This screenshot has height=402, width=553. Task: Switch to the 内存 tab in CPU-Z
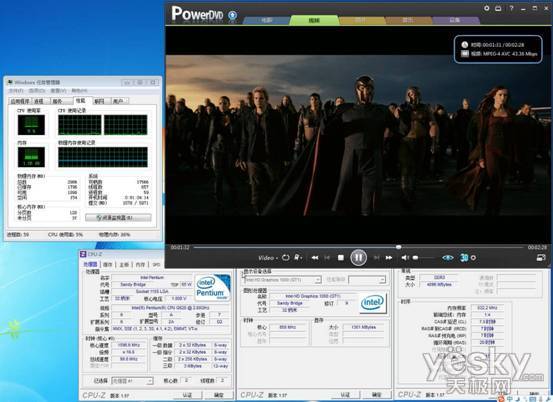(140, 264)
